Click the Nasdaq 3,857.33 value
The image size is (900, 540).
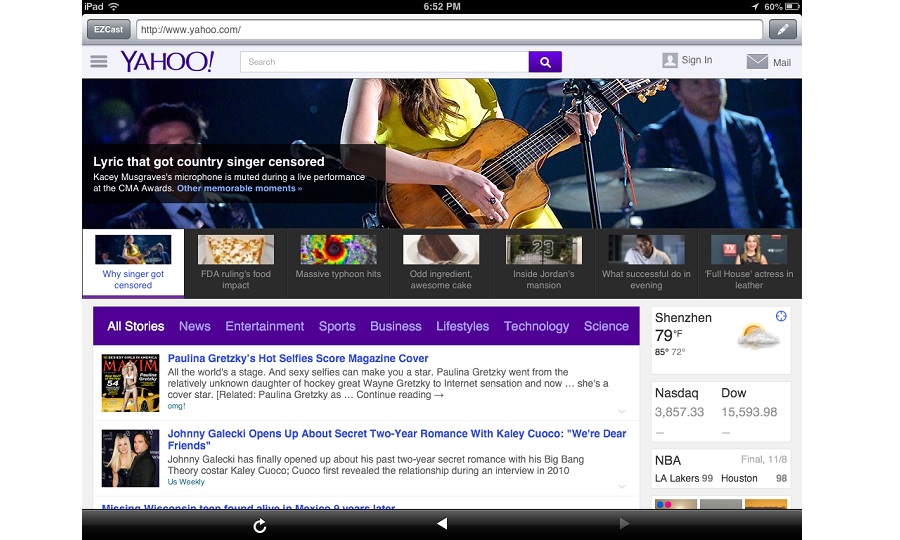(679, 412)
